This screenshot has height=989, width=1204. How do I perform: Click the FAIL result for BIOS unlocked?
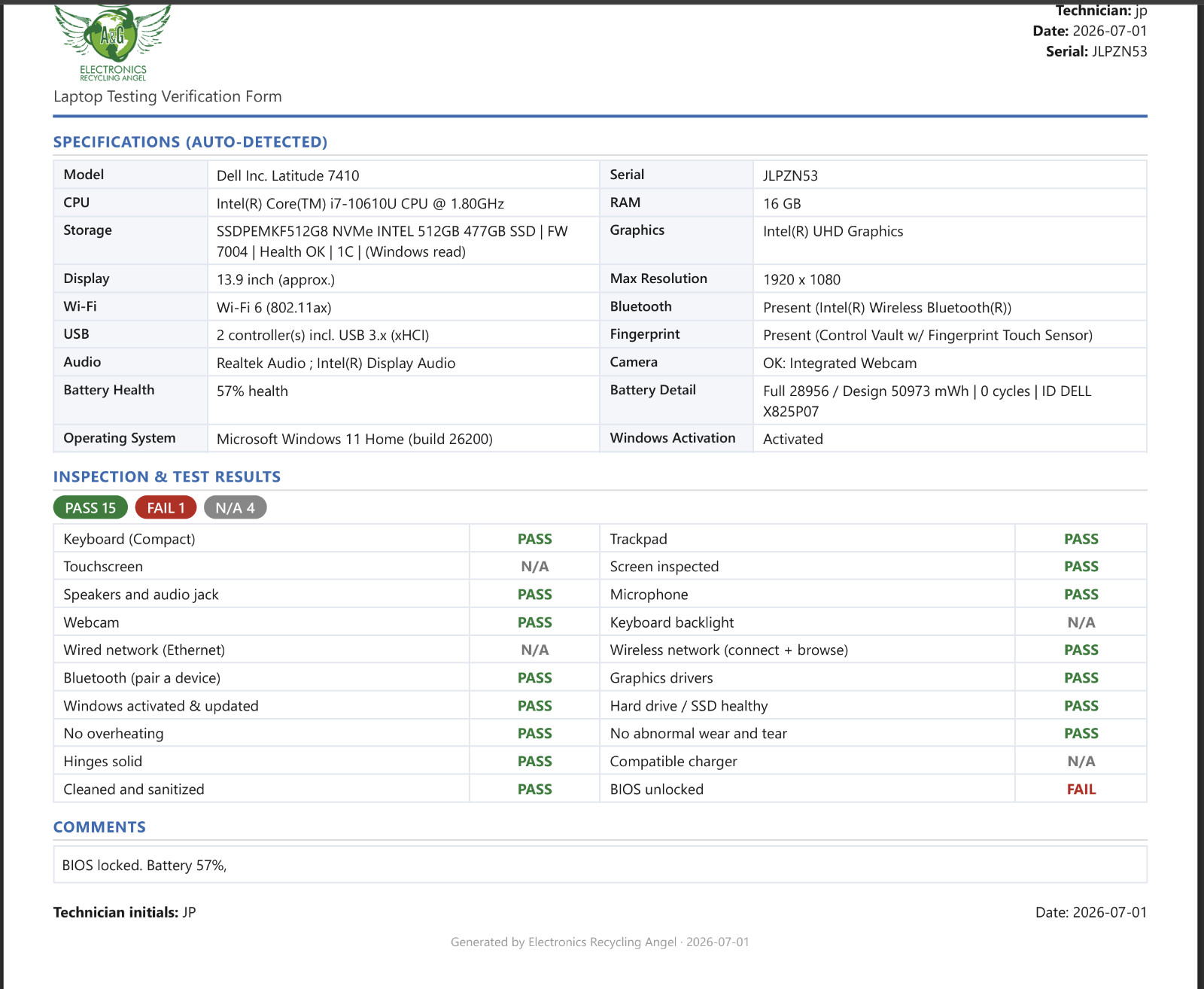click(x=1081, y=790)
